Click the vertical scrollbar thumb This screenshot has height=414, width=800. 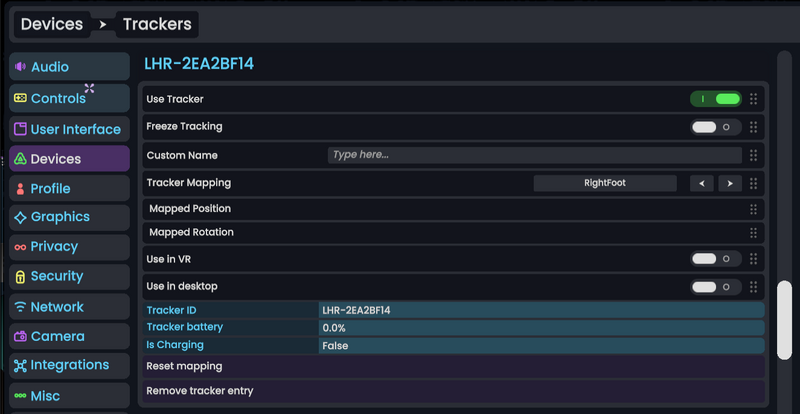(x=784, y=320)
